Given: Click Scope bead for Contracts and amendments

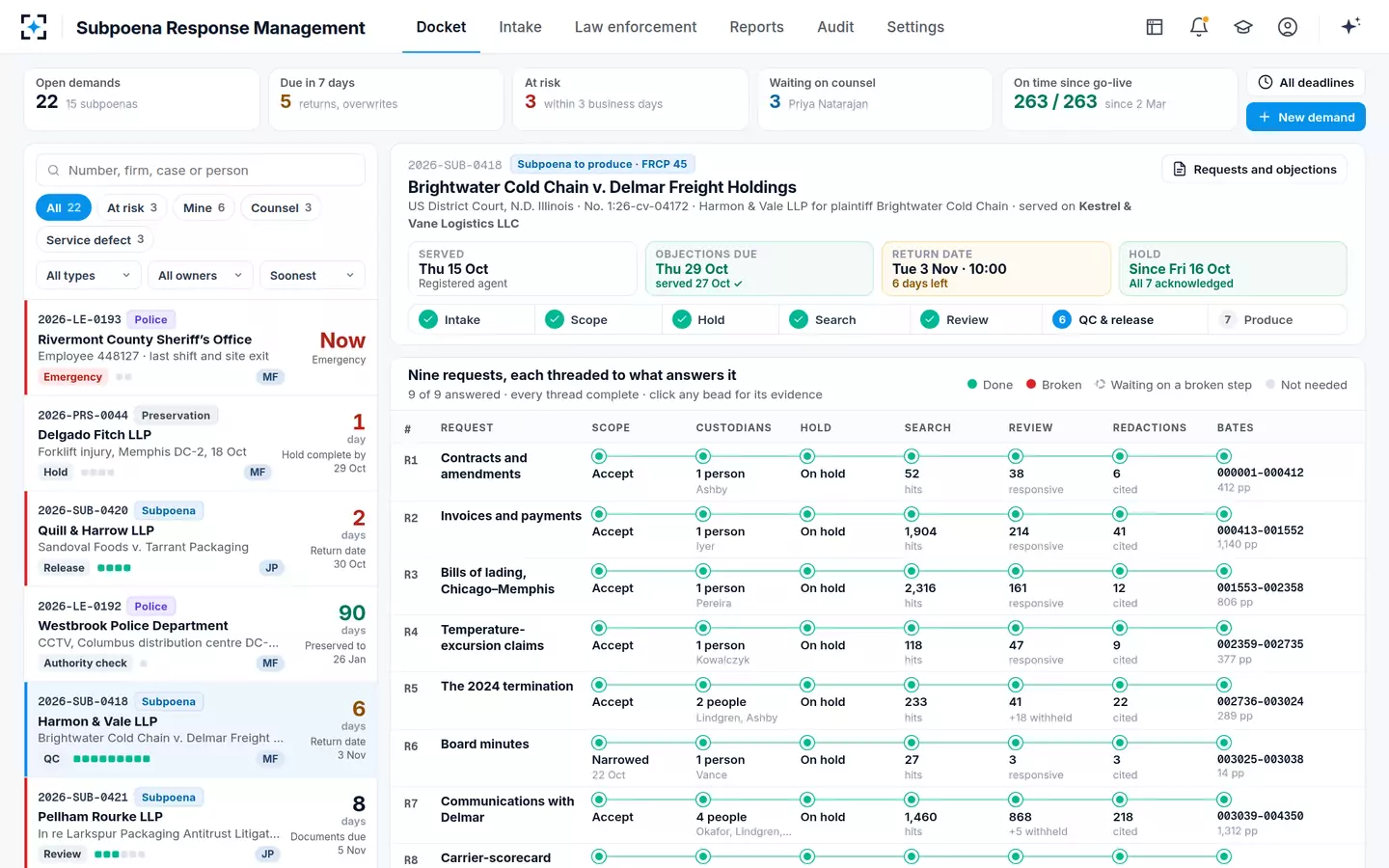Looking at the screenshot, I should [x=599, y=456].
